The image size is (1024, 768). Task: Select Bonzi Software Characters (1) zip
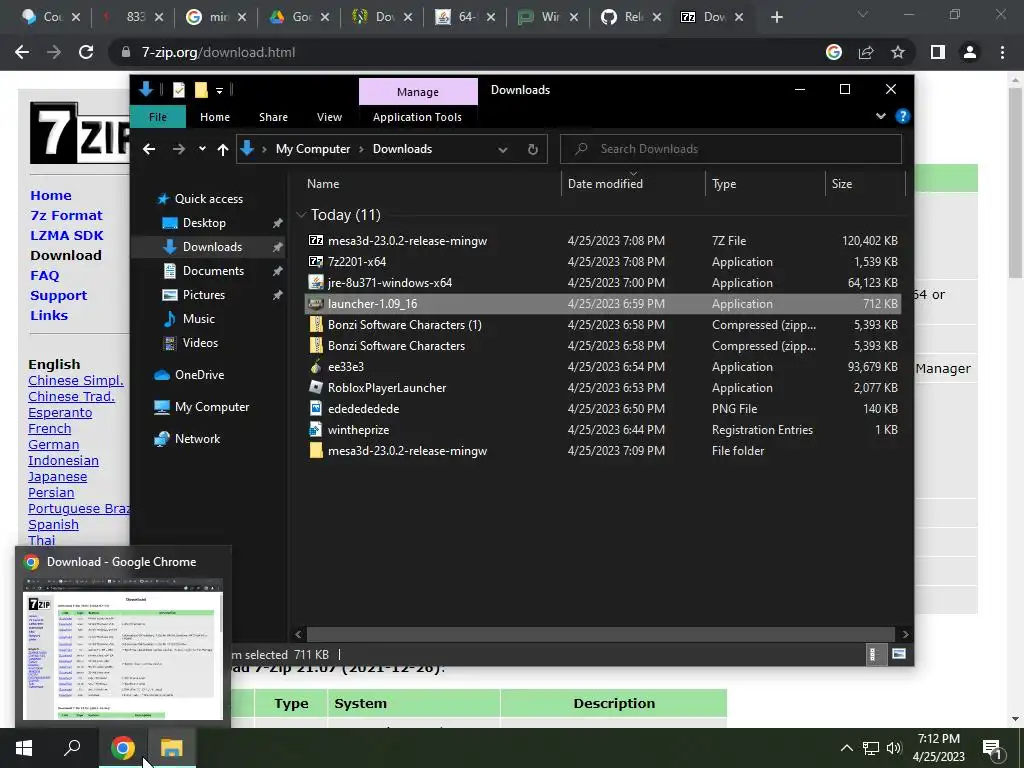click(602, 325)
